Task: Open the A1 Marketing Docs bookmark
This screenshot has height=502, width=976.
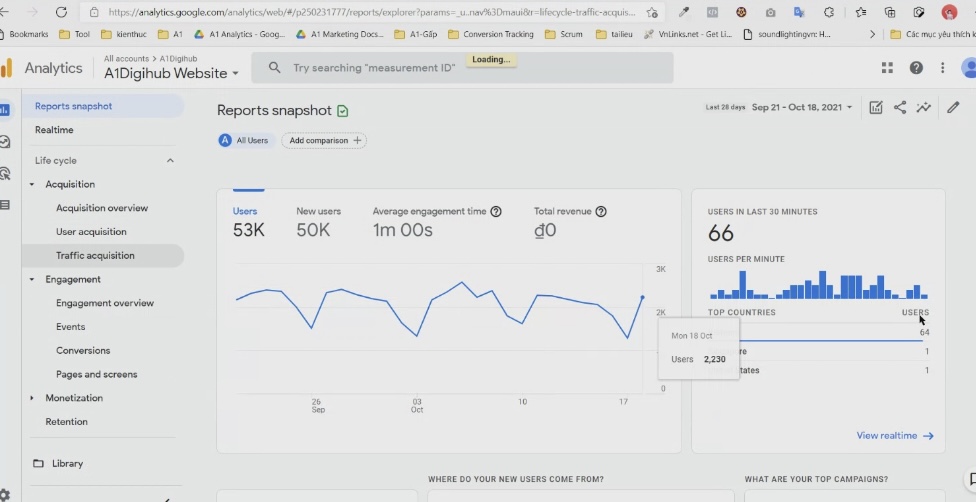Action: pos(340,34)
